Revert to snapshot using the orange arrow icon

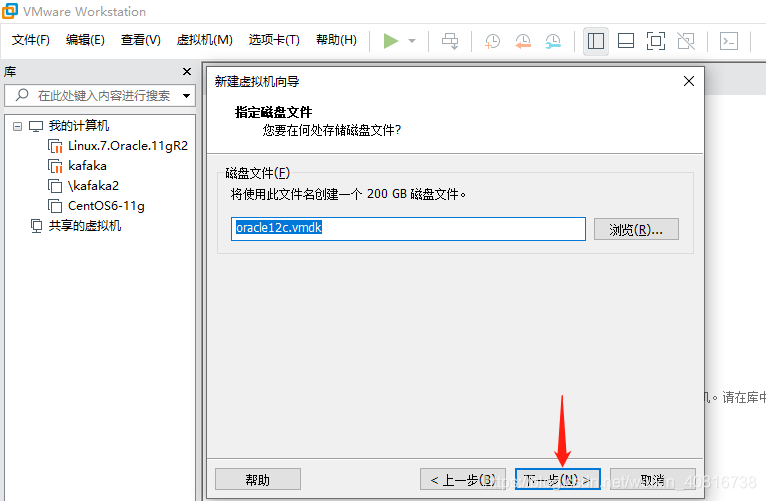click(523, 41)
